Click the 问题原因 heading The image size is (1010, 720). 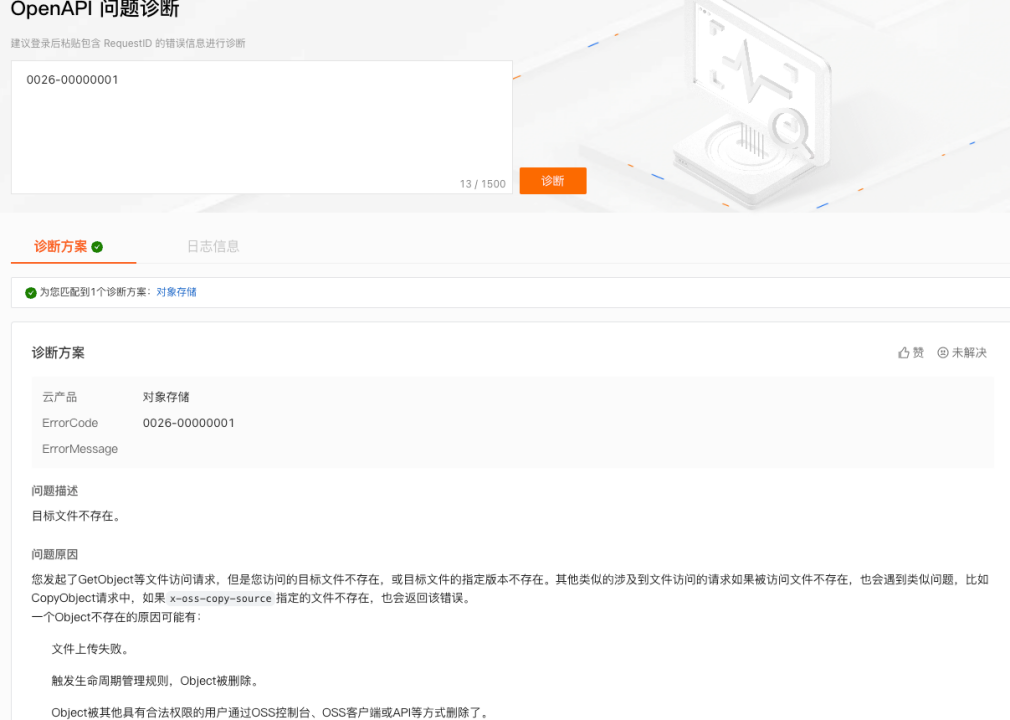click(x=55, y=554)
